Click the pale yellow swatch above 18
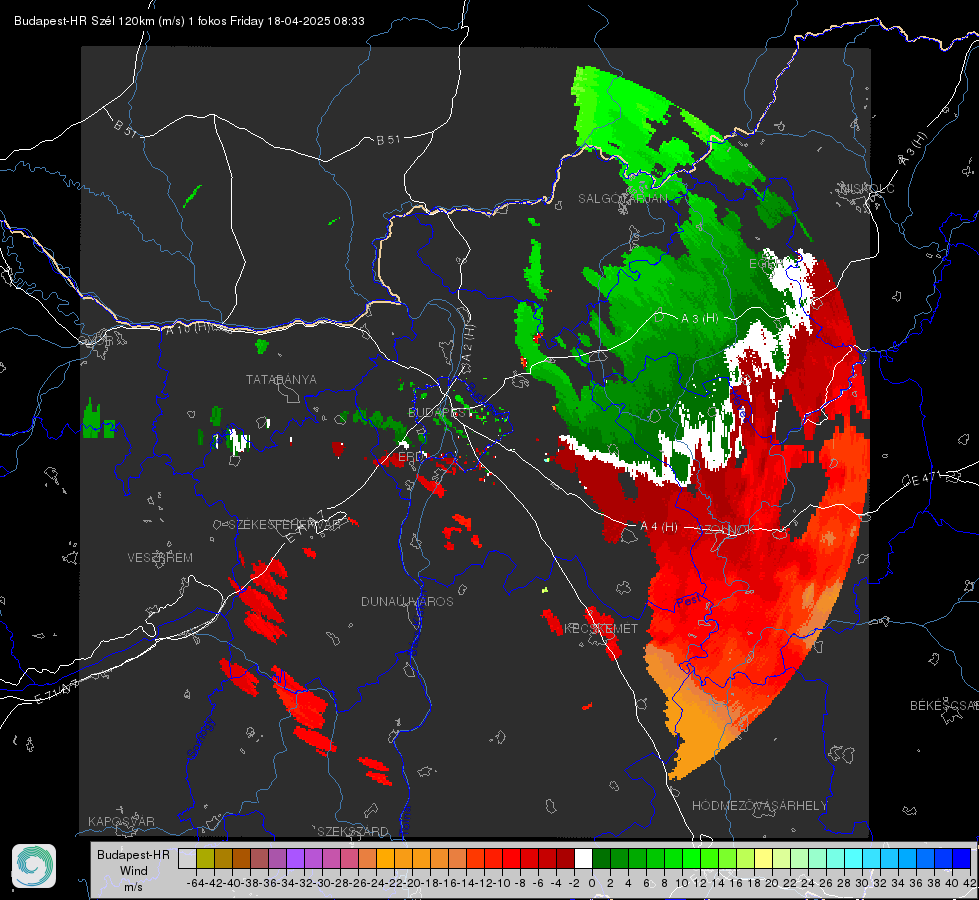Image resolution: width=979 pixels, height=900 pixels. [x=763, y=859]
